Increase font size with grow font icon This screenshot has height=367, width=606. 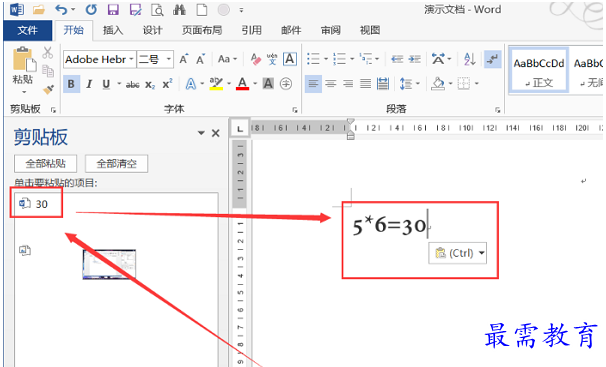[184, 59]
